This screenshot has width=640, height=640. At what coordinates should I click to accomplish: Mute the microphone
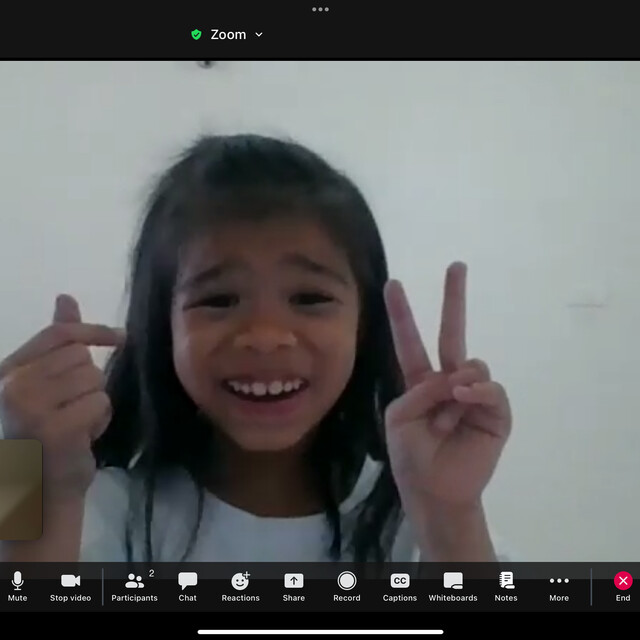coord(17,587)
